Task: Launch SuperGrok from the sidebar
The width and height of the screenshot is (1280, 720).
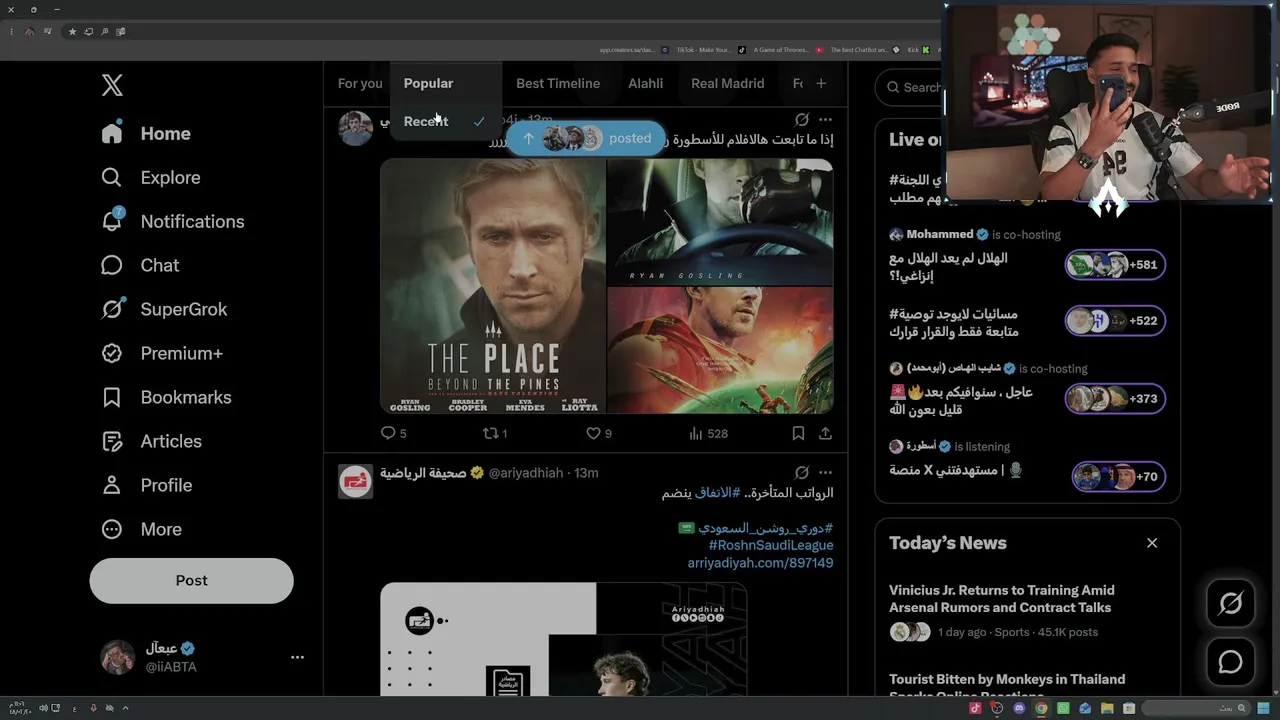Action: click(164, 309)
